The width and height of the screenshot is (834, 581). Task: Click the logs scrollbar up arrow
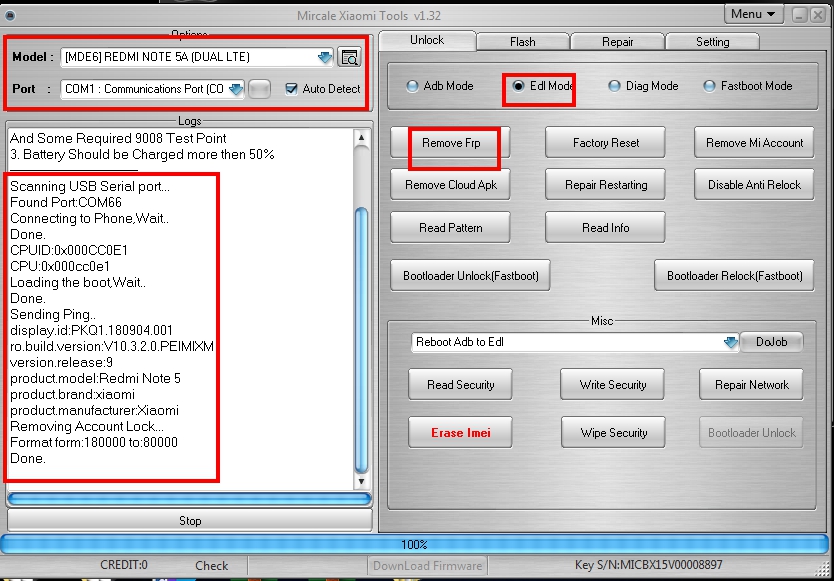(361, 138)
